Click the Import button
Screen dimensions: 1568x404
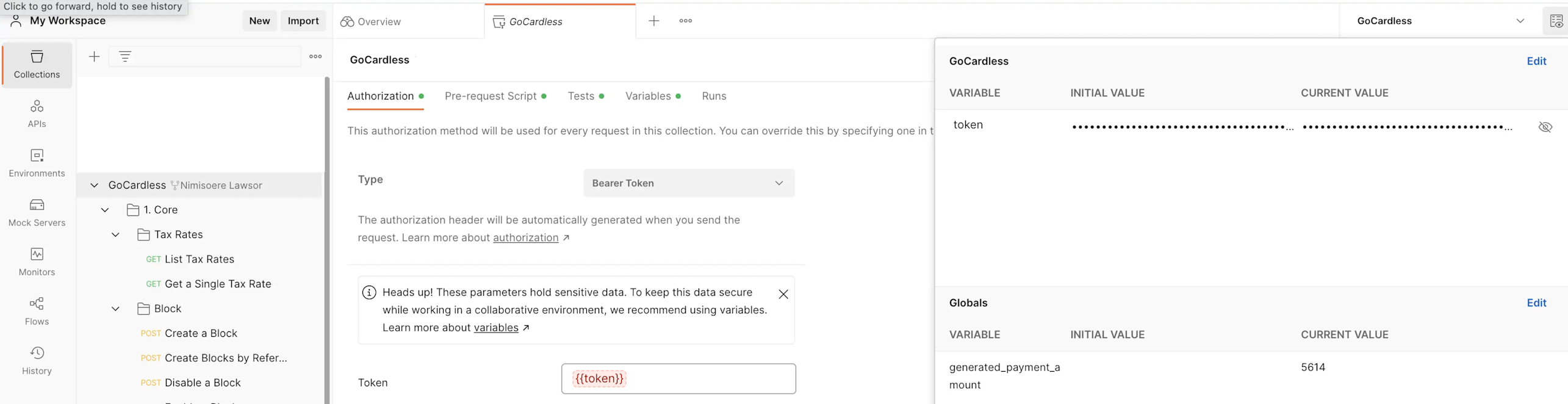303,21
